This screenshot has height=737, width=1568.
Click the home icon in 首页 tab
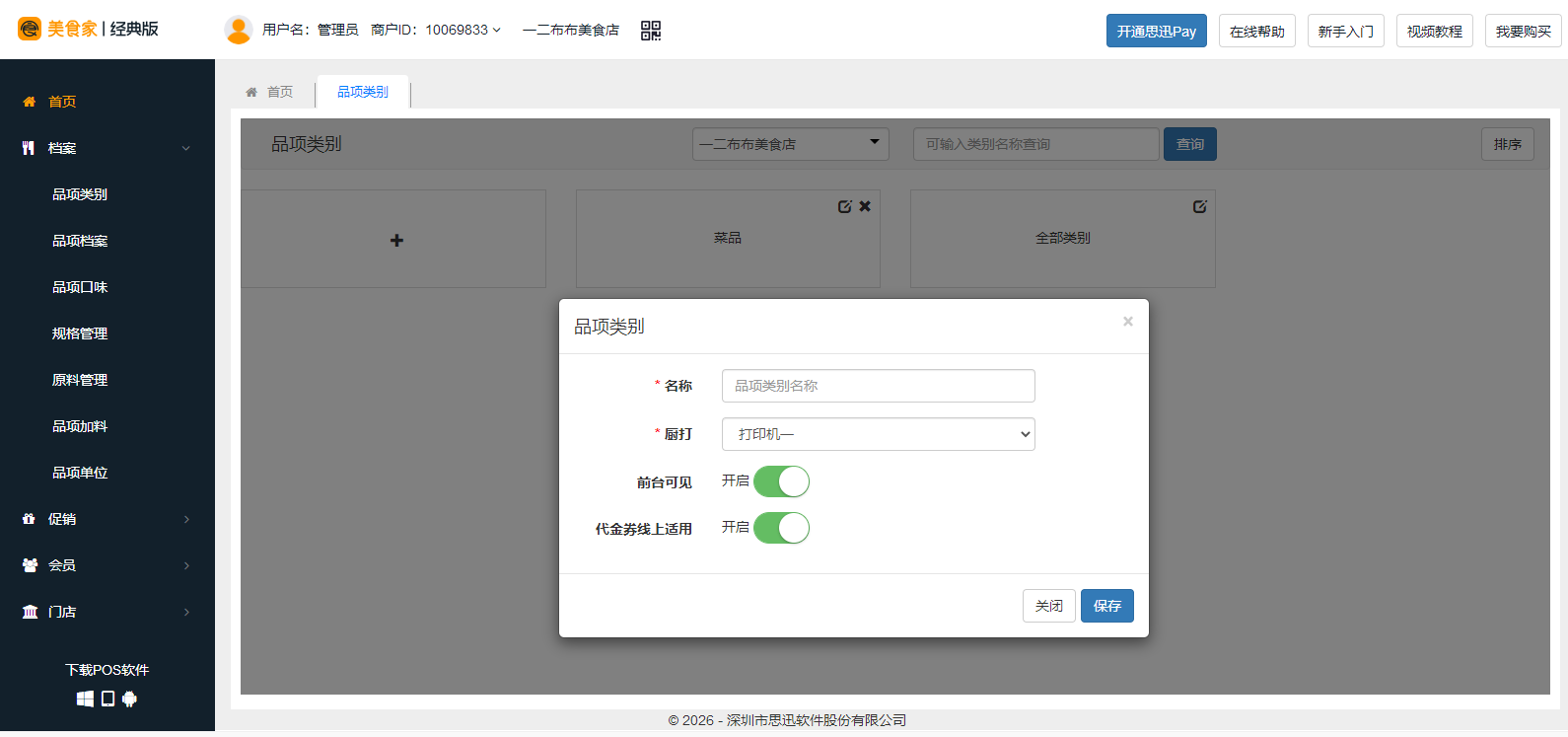(x=251, y=92)
